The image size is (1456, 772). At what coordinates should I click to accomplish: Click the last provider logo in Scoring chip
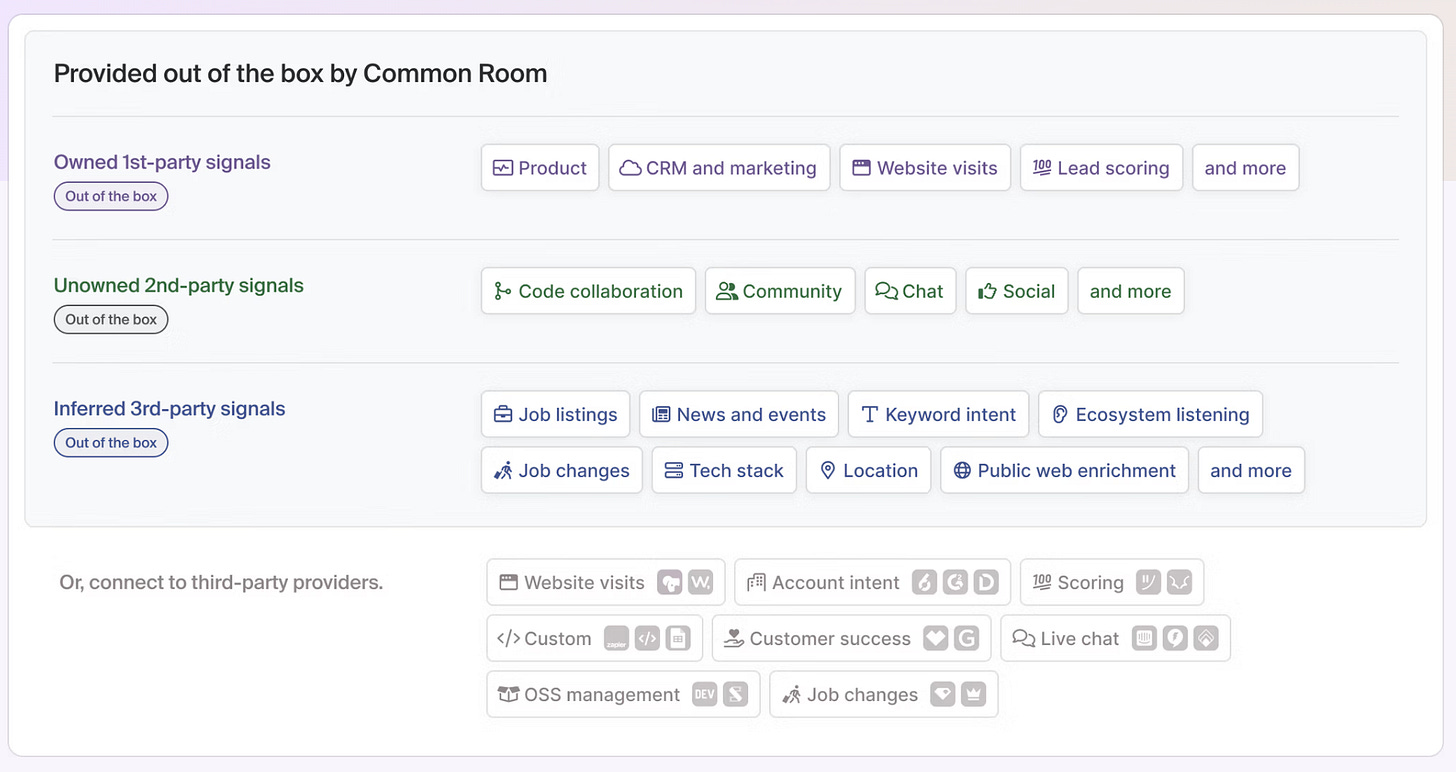pyautogui.click(x=1179, y=582)
